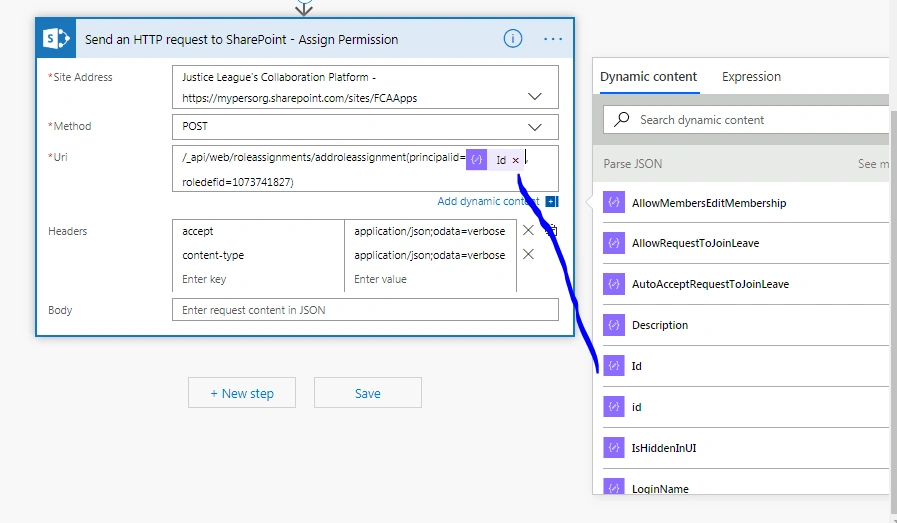This screenshot has height=523, width=897.
Task: Select AllowMembersEditMembership dynamic content
Action: point(746,203)
